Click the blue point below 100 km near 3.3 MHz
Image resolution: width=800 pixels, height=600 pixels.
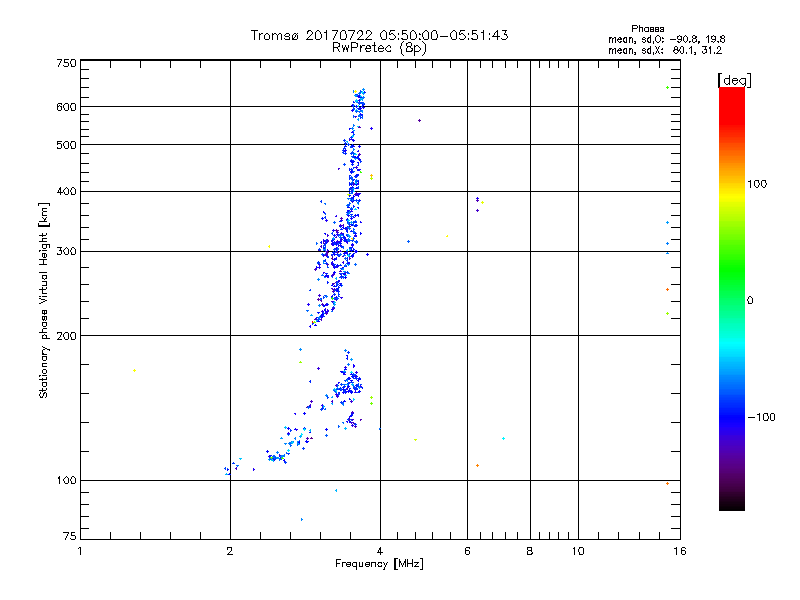336,491
